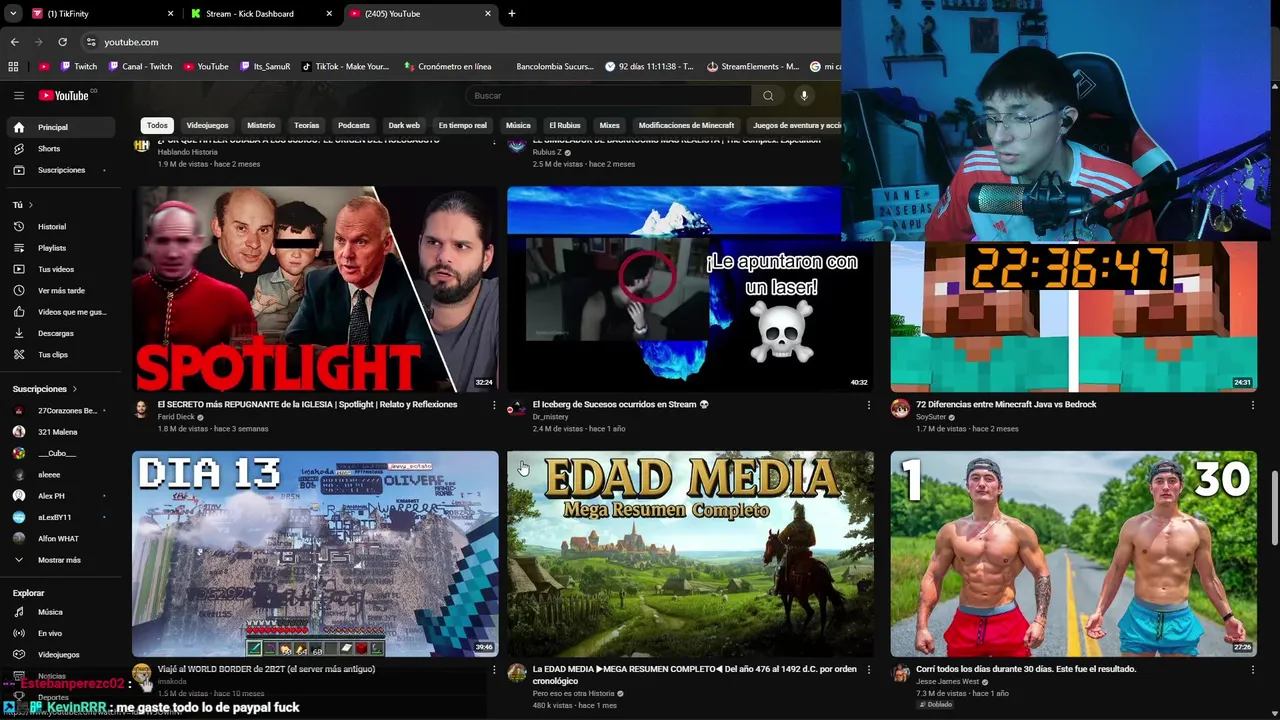Open Alex PH subscription channel
Viewport: 1280px width, 720px height.
63,496
